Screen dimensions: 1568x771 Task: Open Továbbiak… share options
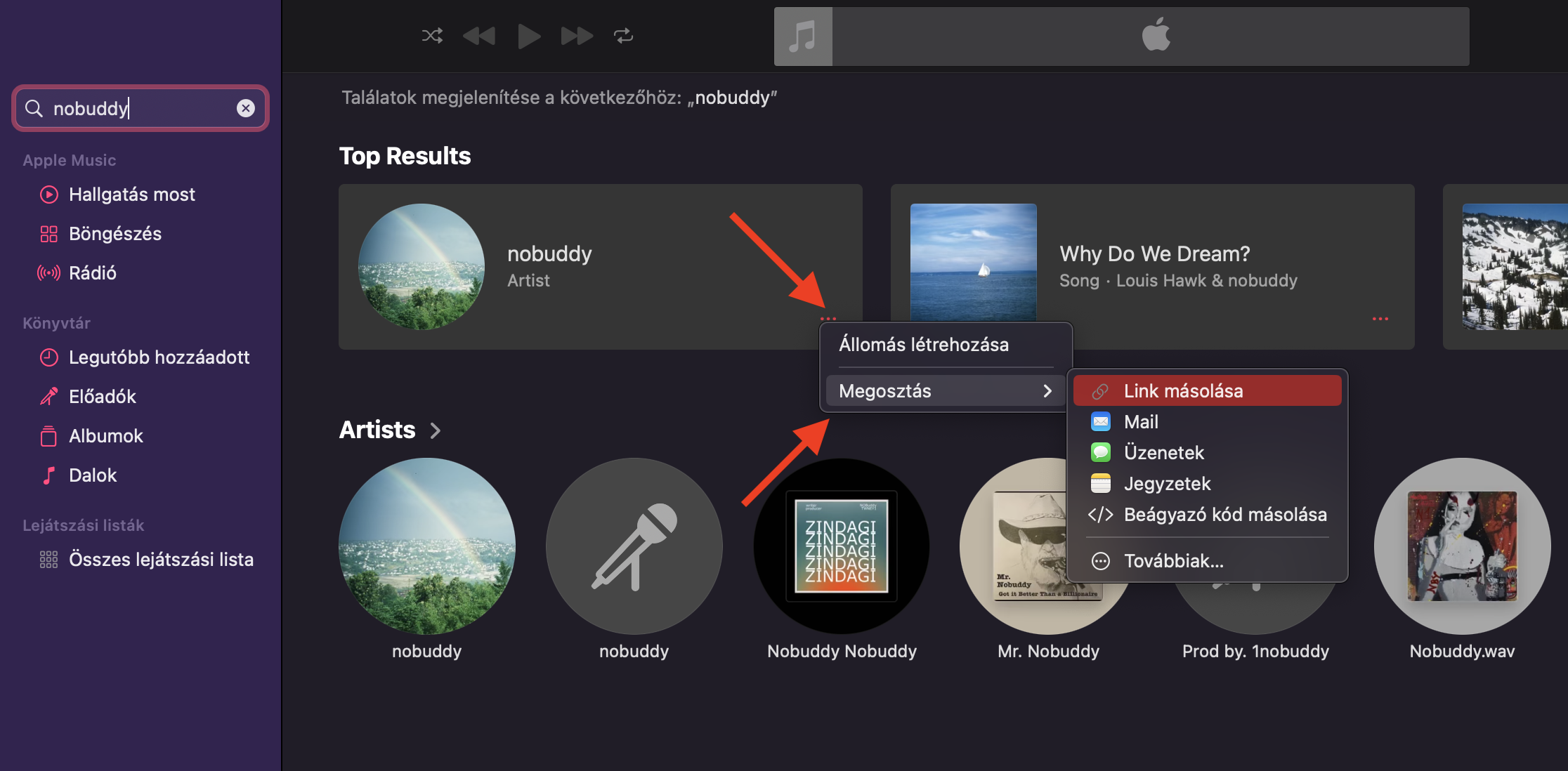pos(1207,561)
